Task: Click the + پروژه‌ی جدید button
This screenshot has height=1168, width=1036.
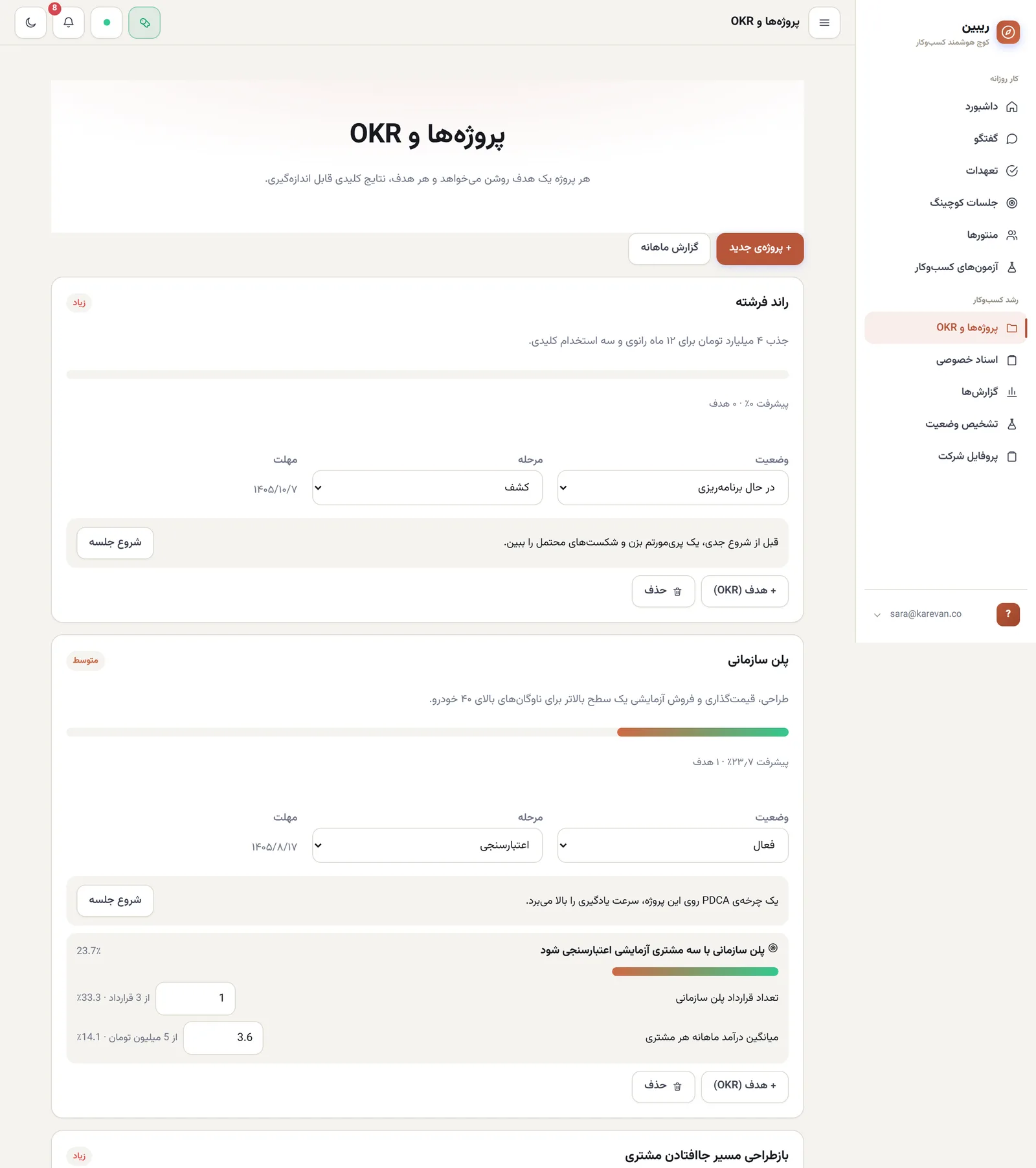Action: pyautogui.click(x=760, y=248)
